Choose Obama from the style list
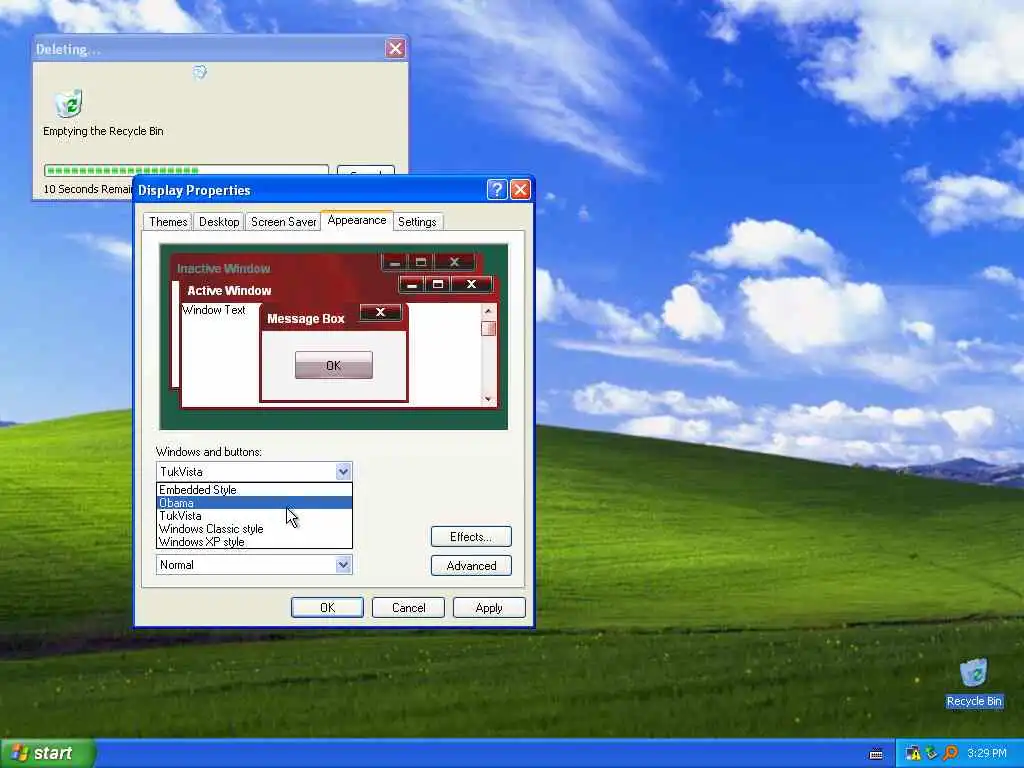Viewport: 1024px width, 768px height. [x=254, y=503]
